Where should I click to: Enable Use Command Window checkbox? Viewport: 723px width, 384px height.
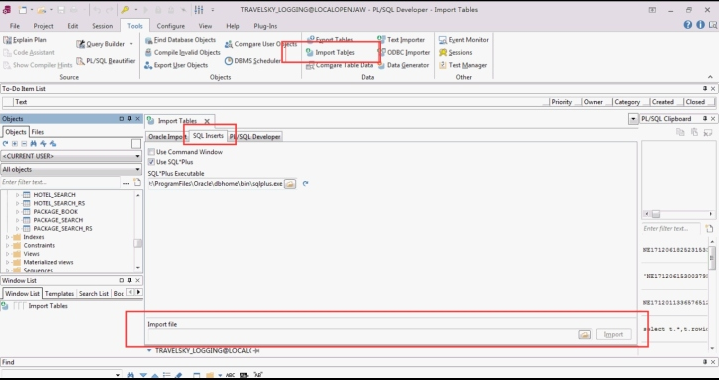[151, 152]
